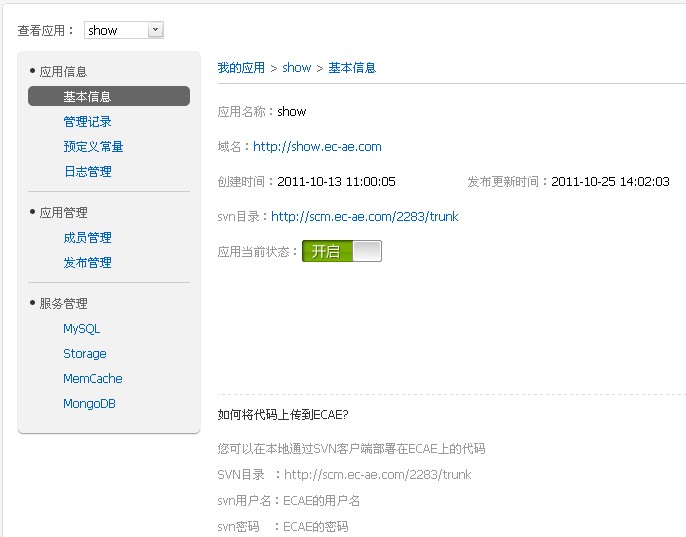The width and height of the screenshot is (686, 537).
Task: Click 基本信息 in the breadcrumb
Action: [352, 68]
